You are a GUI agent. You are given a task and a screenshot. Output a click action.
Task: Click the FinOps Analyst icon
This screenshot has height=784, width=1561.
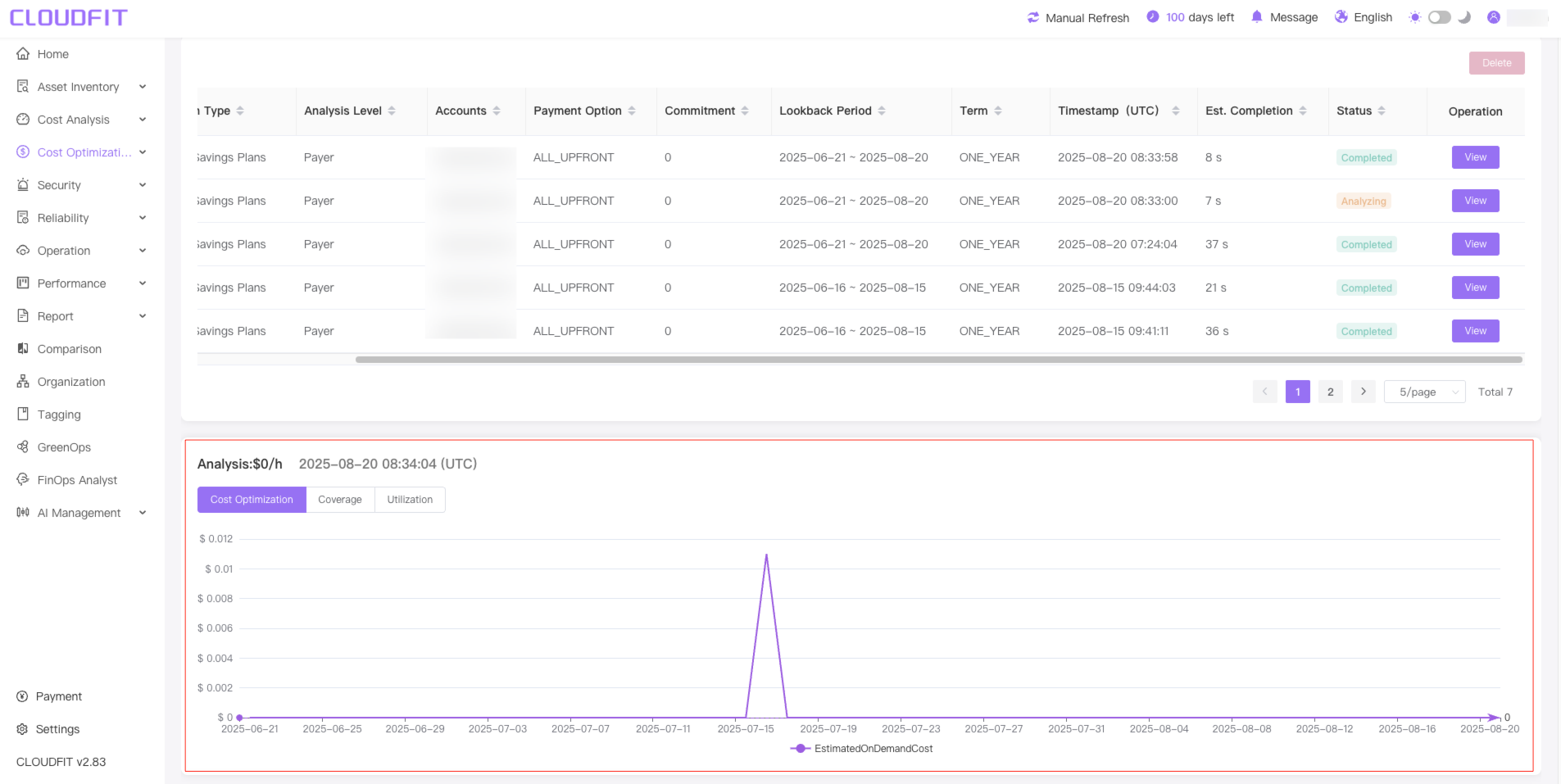pos(23,480)
